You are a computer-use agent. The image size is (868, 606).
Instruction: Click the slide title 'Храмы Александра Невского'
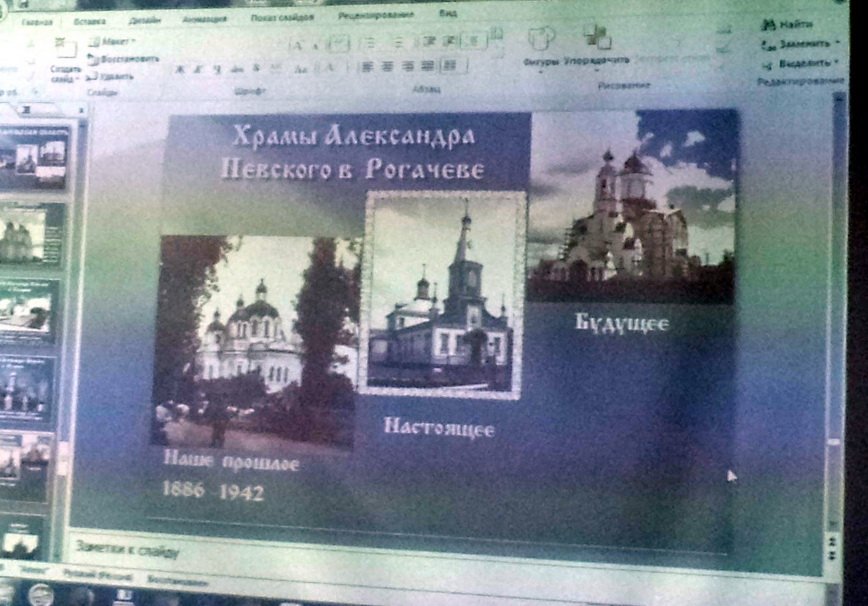[x=352, y=151]
